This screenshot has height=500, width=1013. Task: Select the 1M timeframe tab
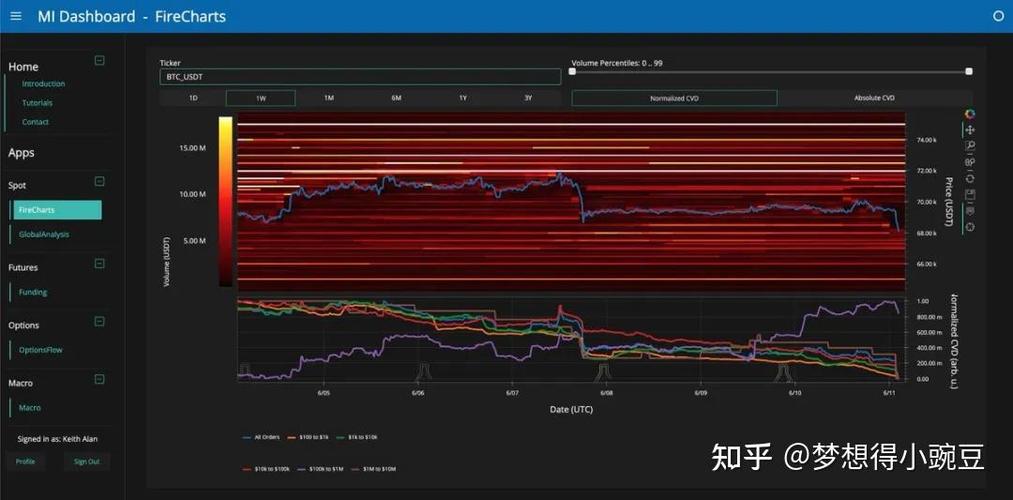(329, 98)
